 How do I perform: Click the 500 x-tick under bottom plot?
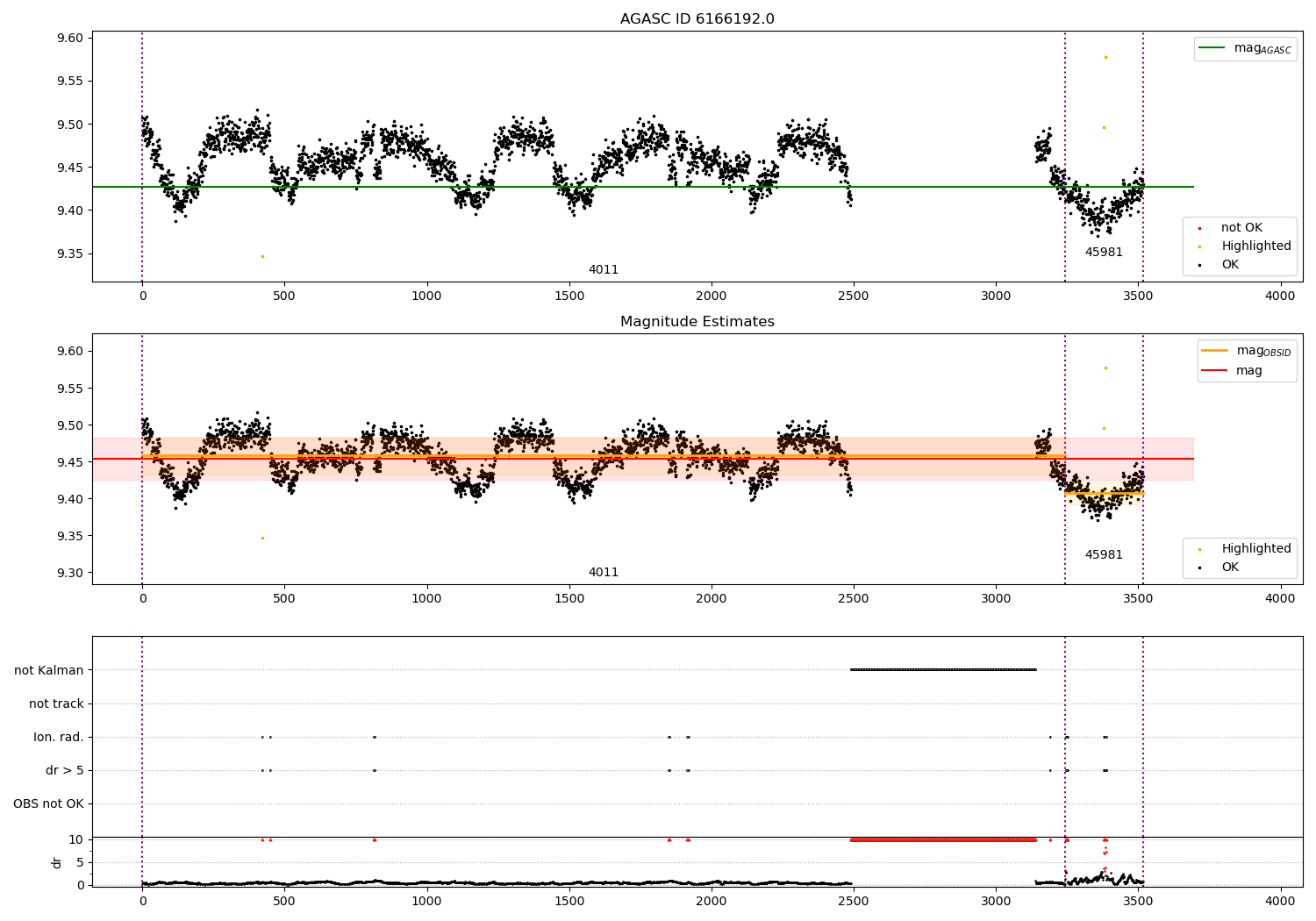pyautogui.click(x=284, y=902)
